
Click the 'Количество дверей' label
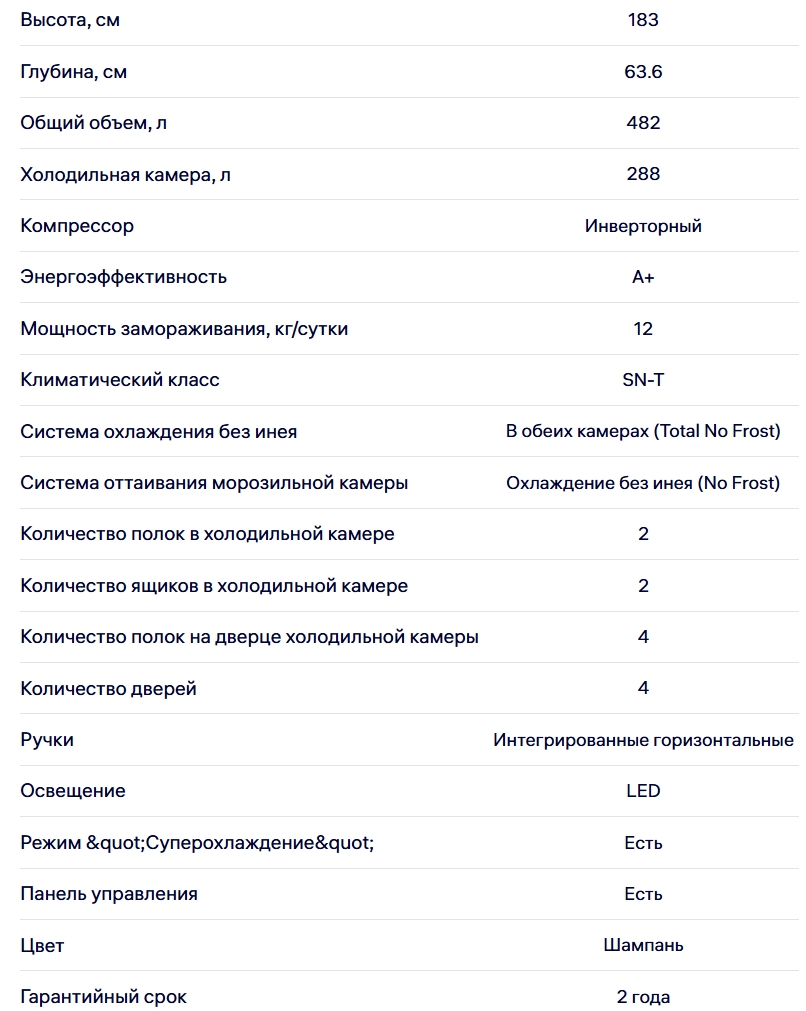coord(108,689)
